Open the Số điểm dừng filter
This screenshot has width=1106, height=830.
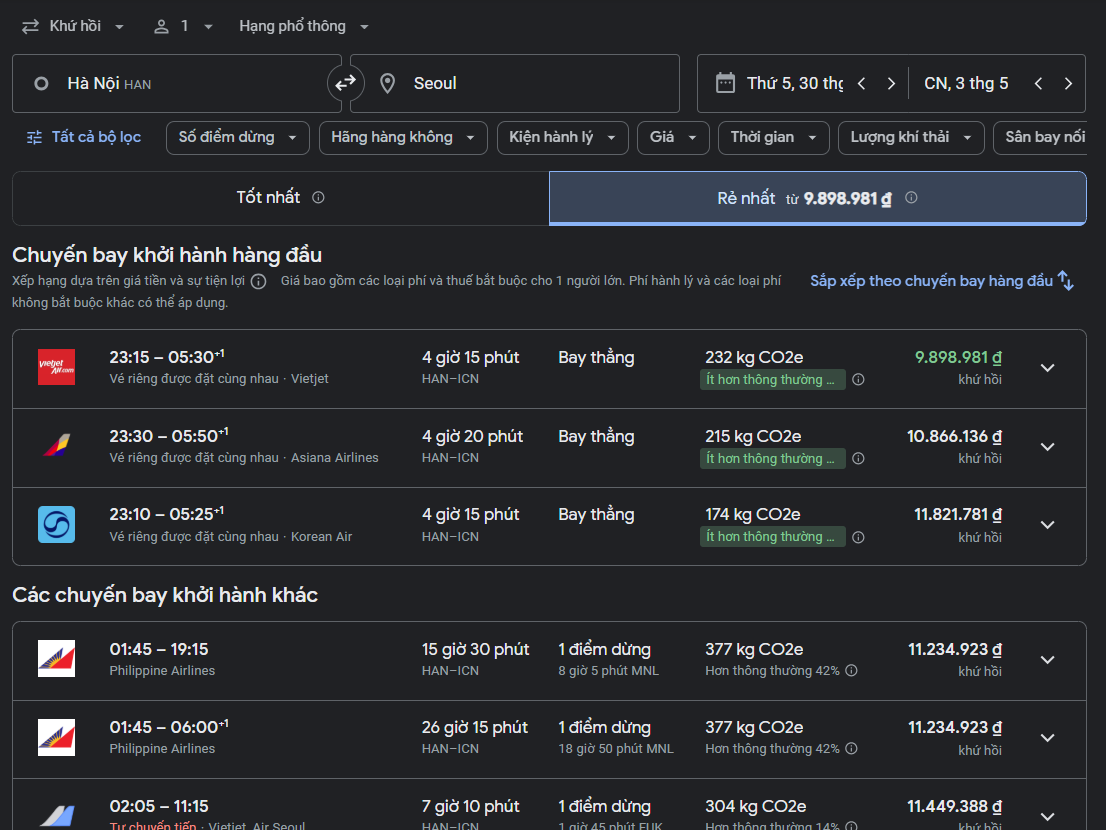pyautogui.click(x=237, y=138)
